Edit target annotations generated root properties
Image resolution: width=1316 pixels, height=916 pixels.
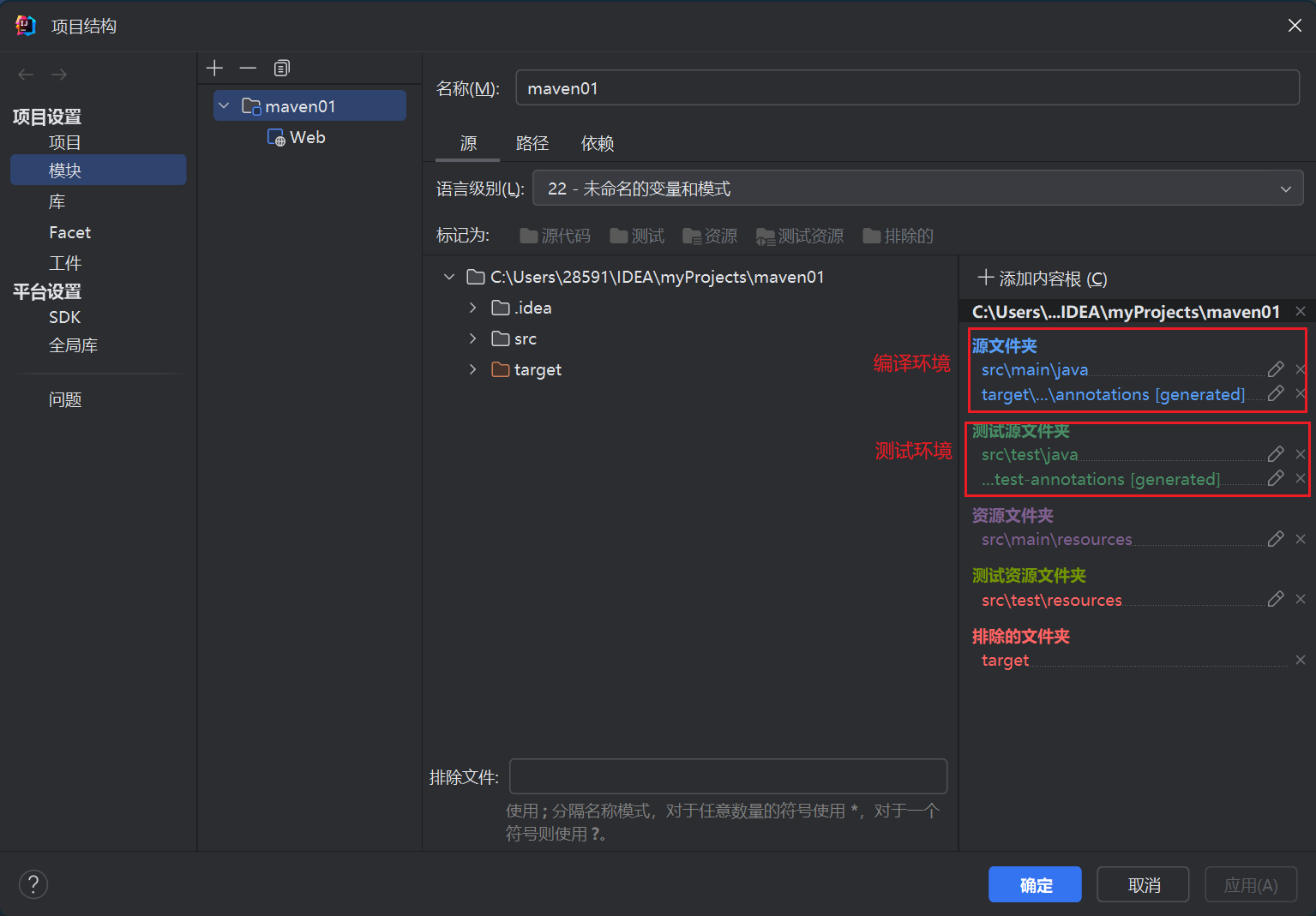coord(1276,393)
